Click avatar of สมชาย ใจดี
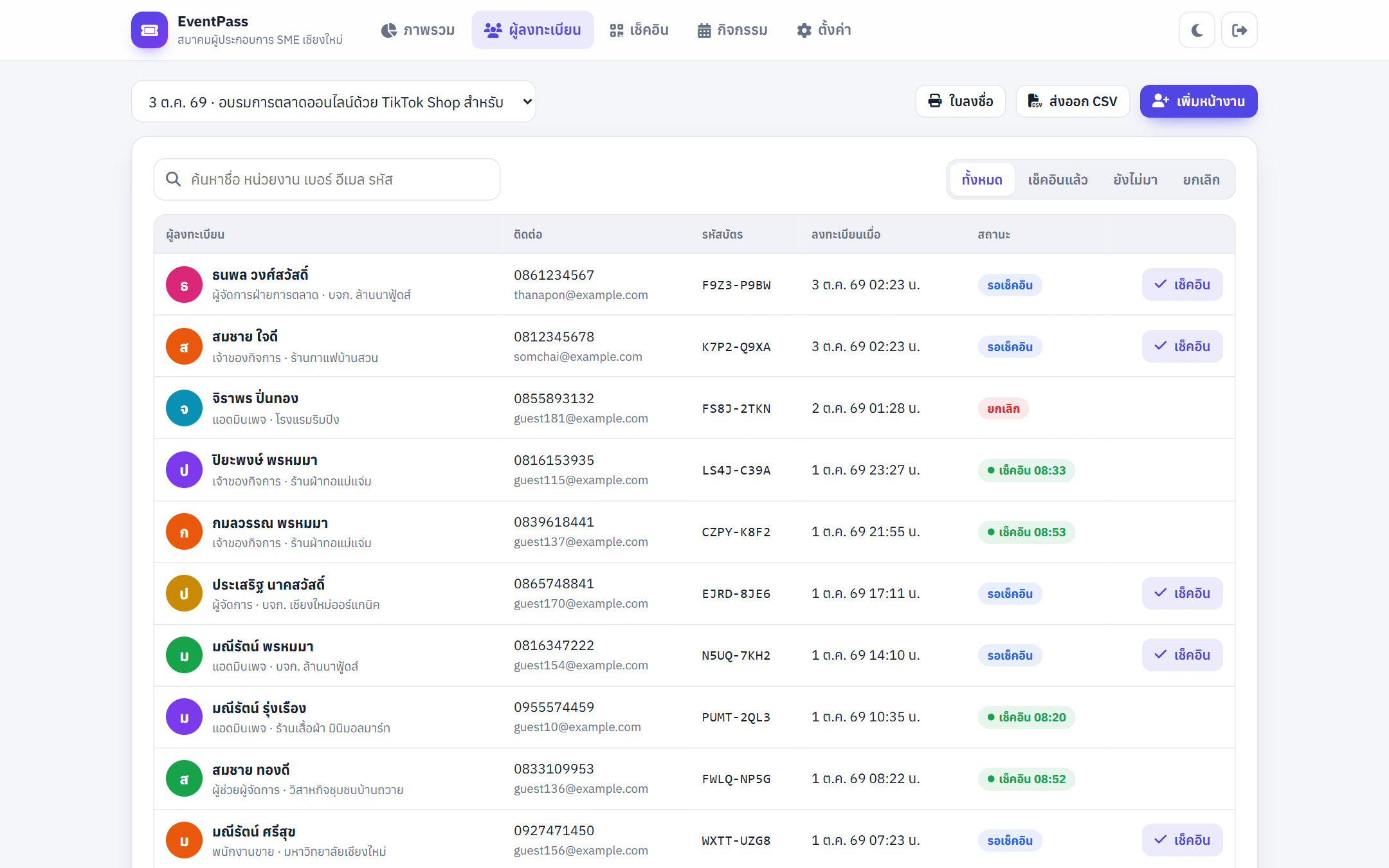Viewport: 1389px width, 868px height. [185, 347]
